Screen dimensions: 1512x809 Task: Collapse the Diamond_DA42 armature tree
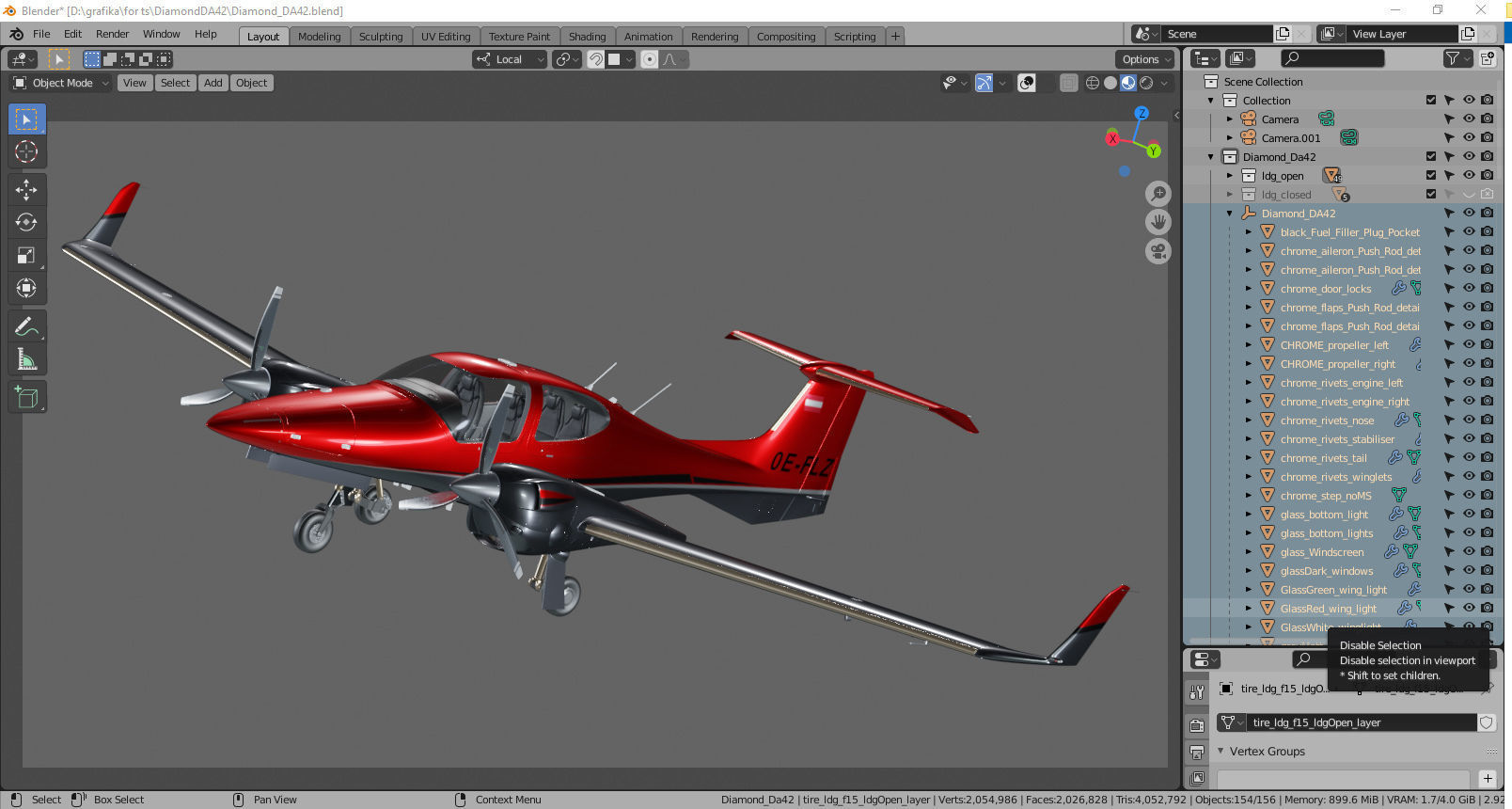click(1229, 214)
